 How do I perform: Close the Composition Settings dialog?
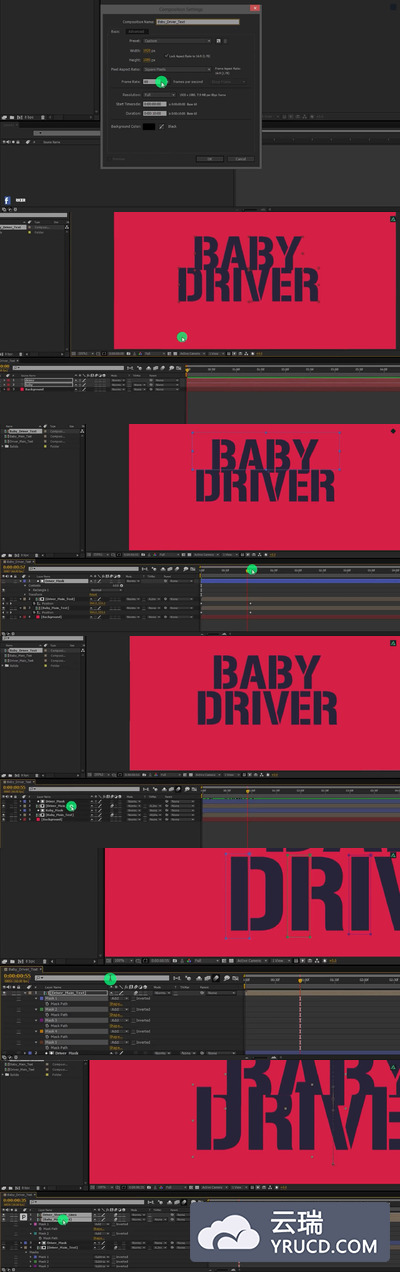tap(255, 8)
